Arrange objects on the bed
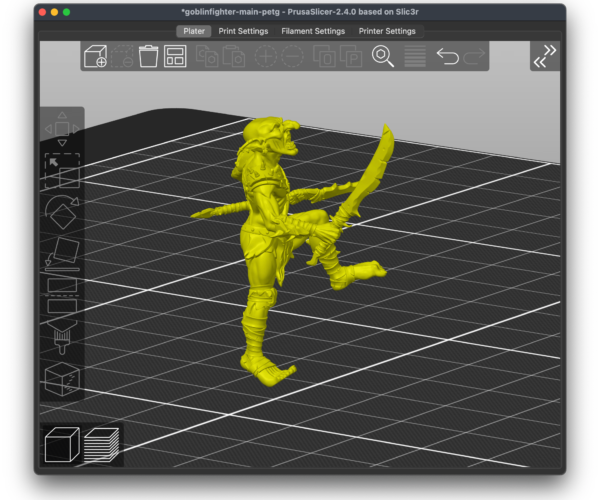Viewport: 600px width, 500px height. (x=176, y=56)
